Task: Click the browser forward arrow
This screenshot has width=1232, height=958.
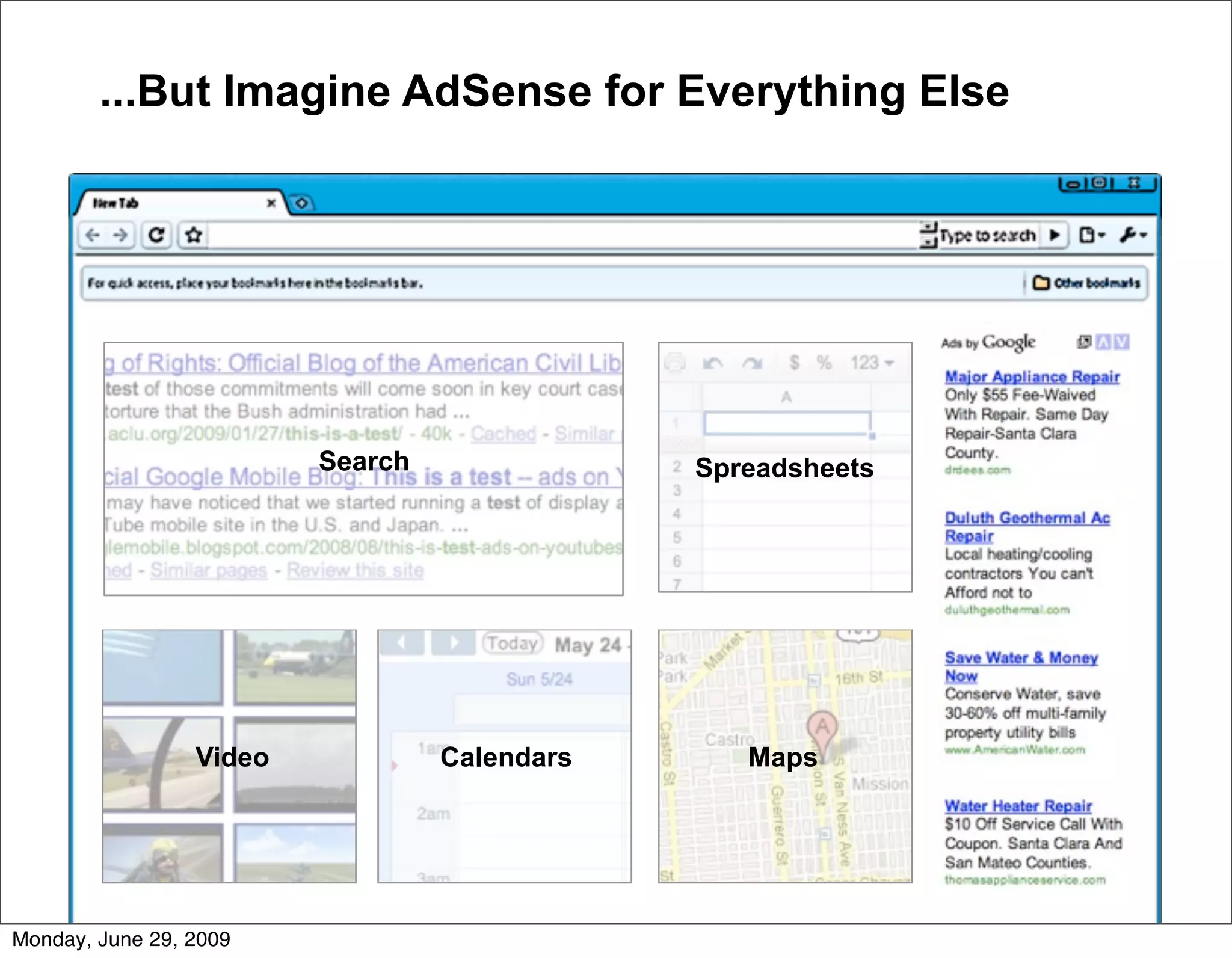Action: click(x=120, y=235)
